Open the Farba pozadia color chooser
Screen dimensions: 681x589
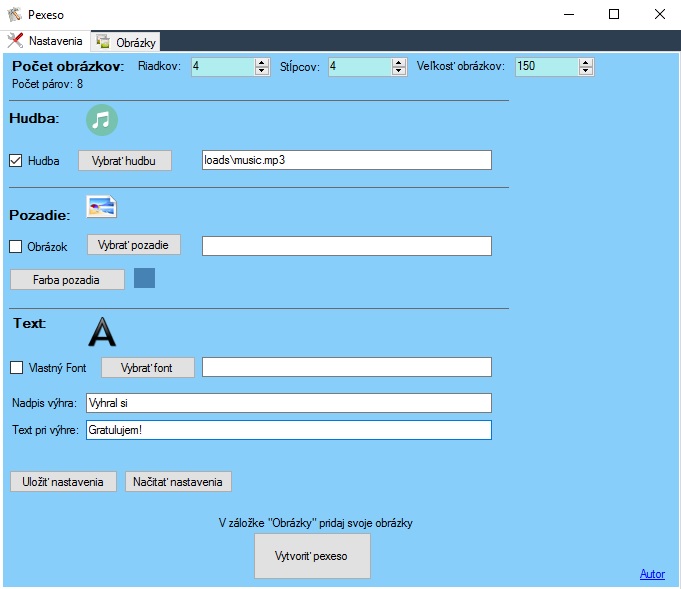[x=67, y=280]
